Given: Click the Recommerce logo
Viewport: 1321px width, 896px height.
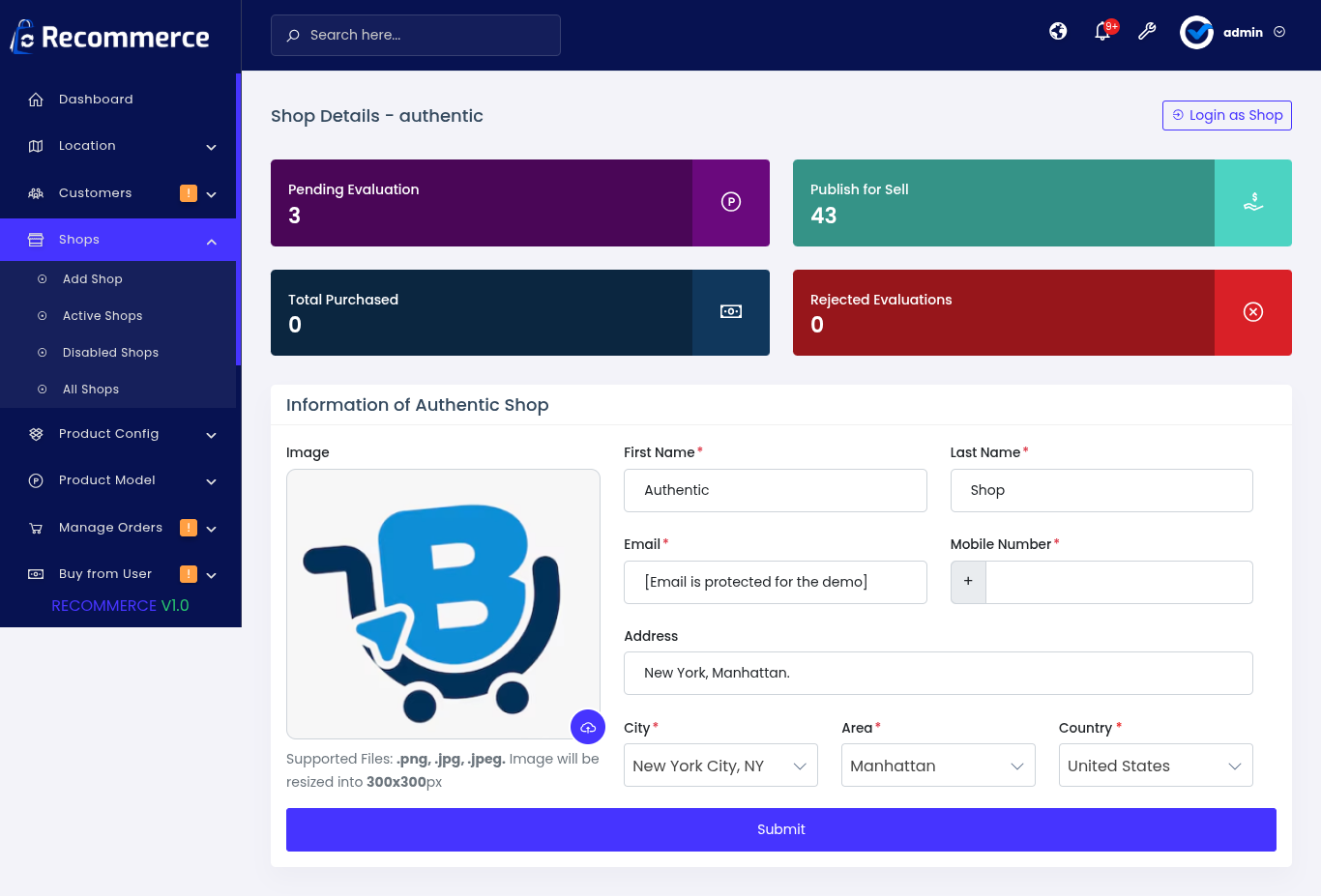Looking at the screenshot, I should (110, 37).
